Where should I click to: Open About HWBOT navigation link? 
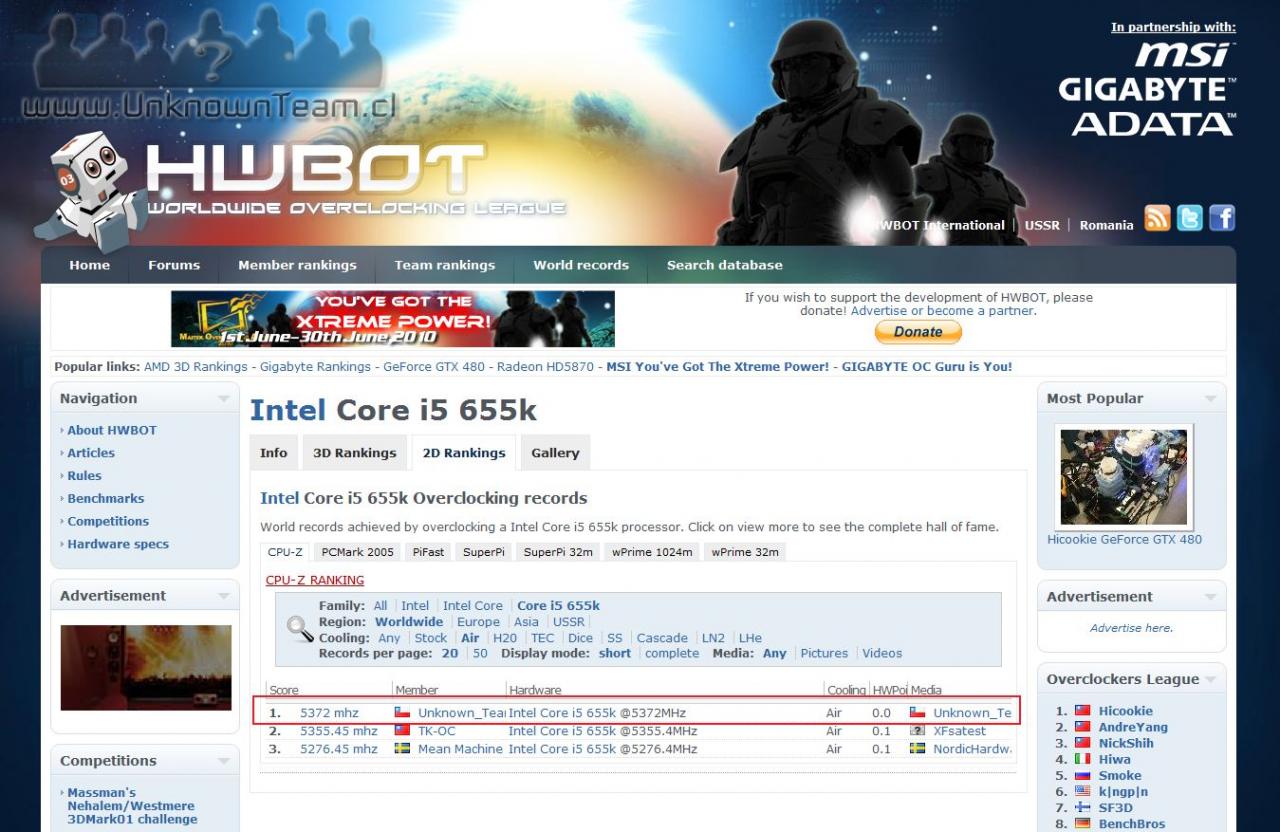click(x=112, y=430)
